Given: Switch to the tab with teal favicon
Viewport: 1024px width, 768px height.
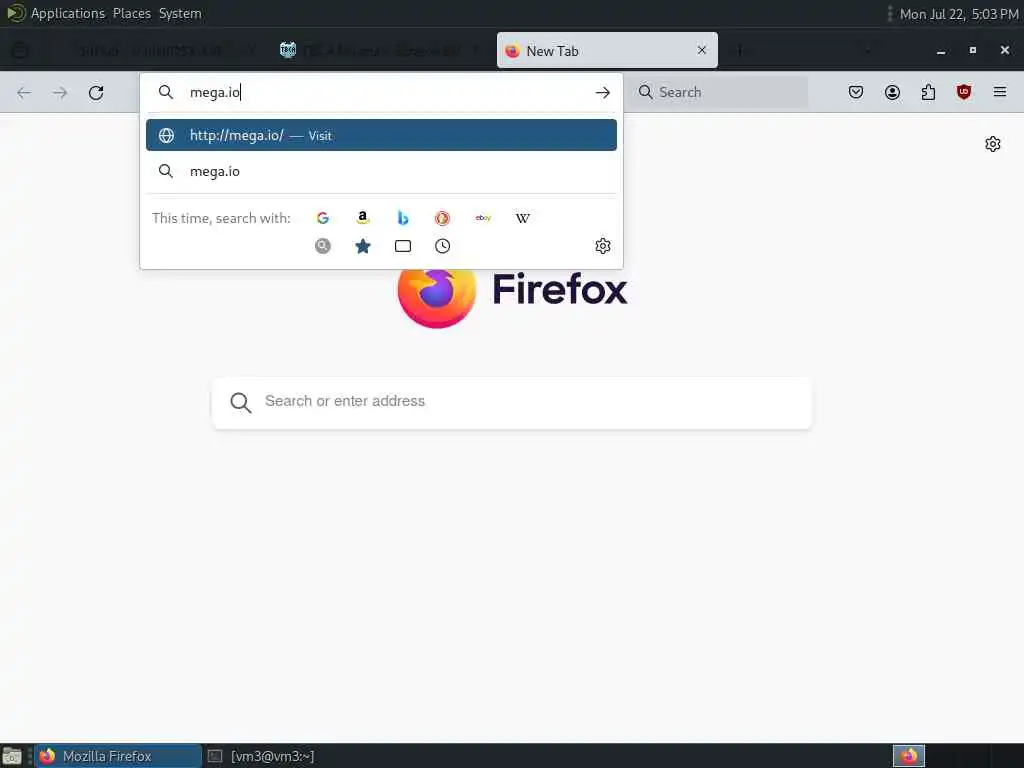Looking at the screenshot, I should (x=380, y=50).
